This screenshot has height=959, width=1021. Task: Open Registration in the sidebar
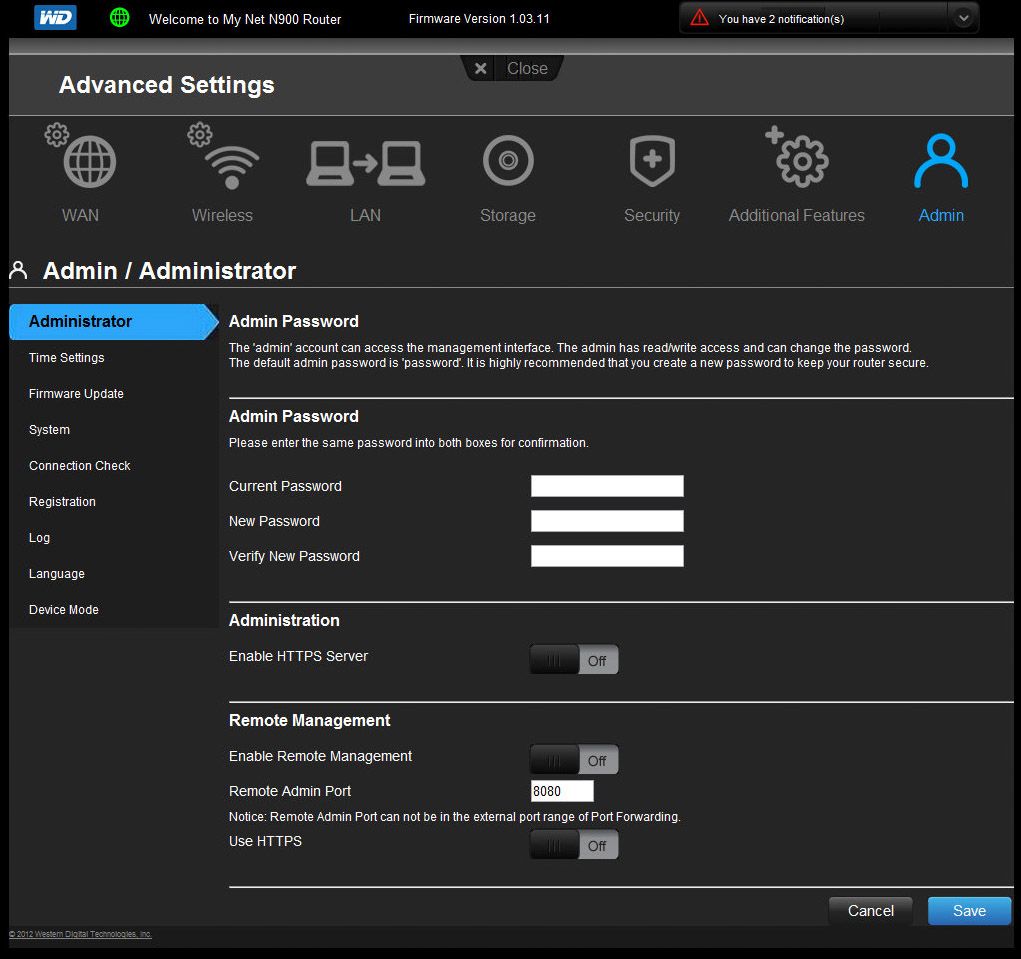coord(63,501)
